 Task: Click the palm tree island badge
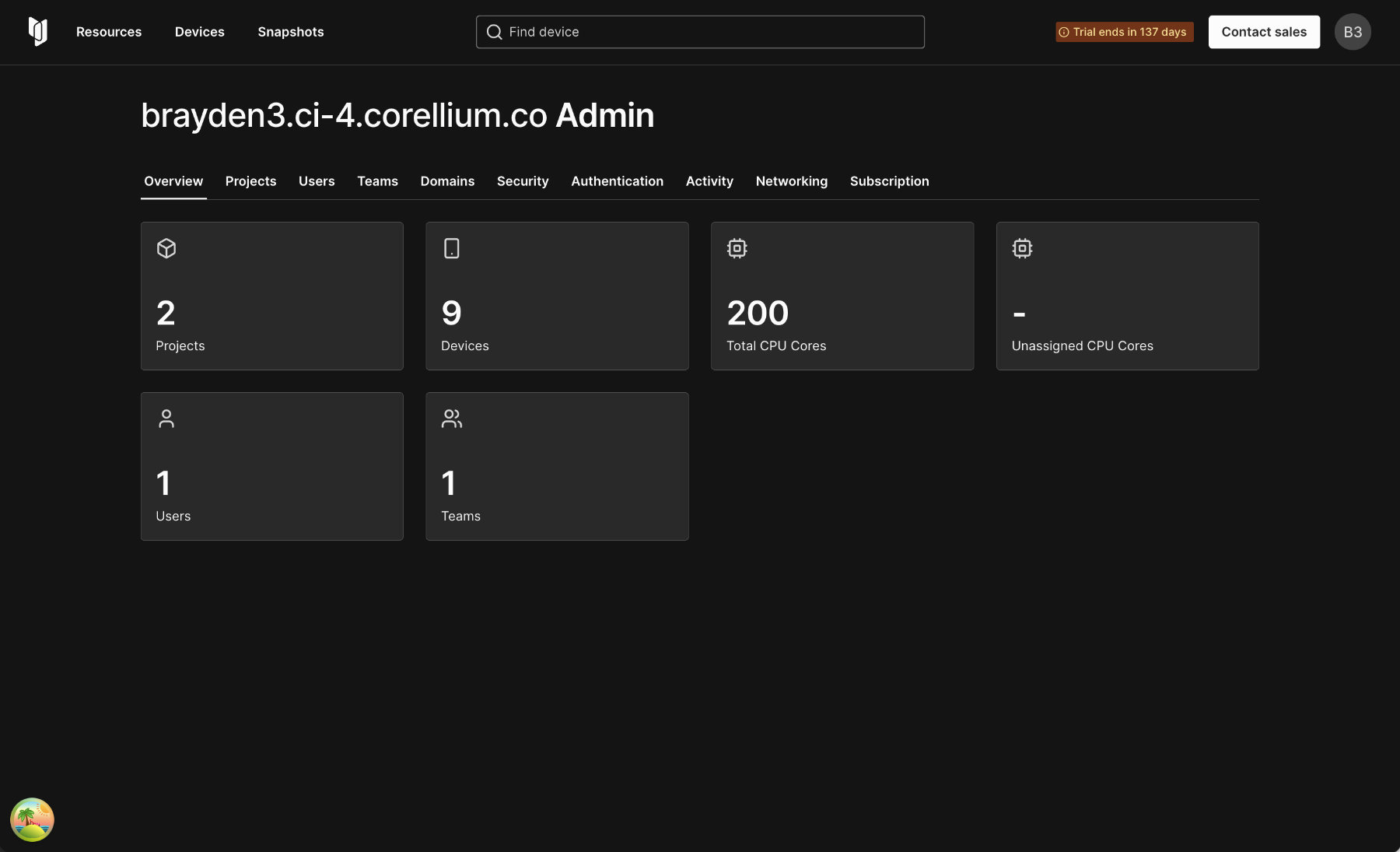click(x=32, y=819)
